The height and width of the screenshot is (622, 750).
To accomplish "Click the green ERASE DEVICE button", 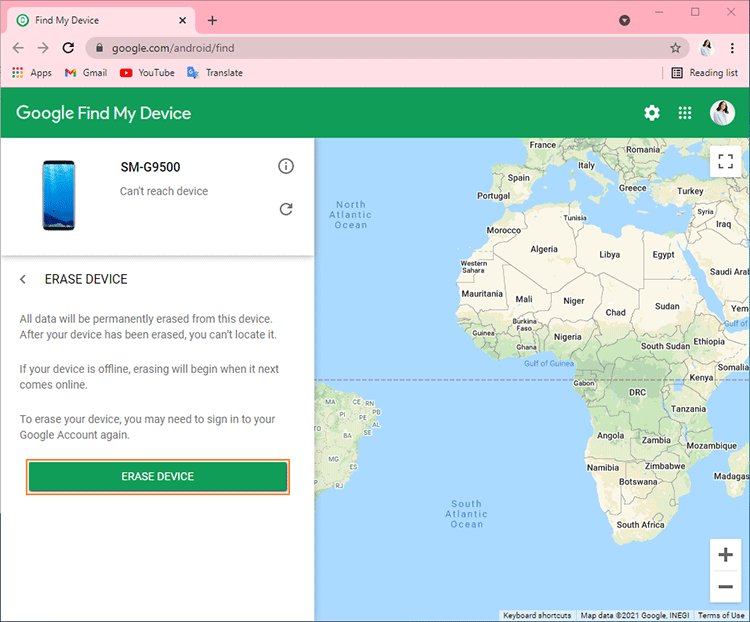I will tap(158, 477).
